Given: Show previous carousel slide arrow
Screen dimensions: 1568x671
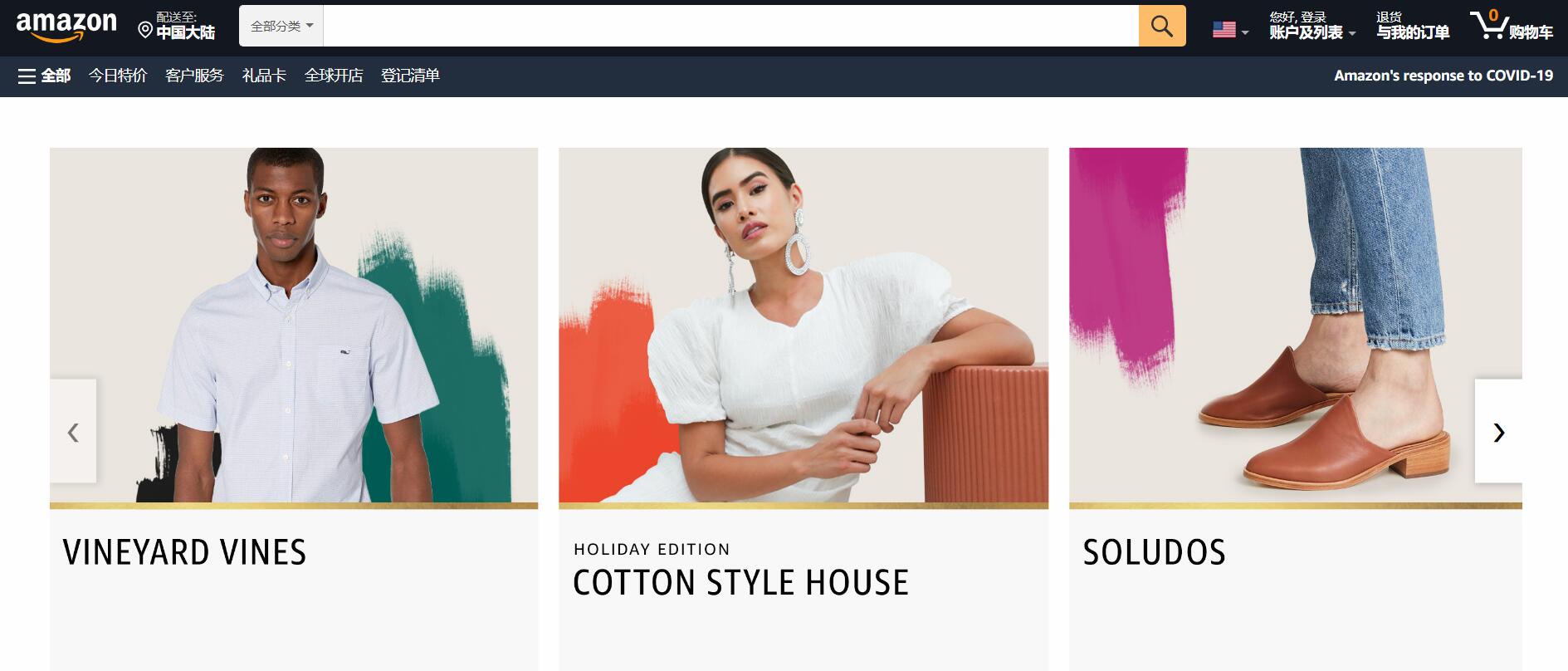Looking at the screenshot, I should click(73, 431).
